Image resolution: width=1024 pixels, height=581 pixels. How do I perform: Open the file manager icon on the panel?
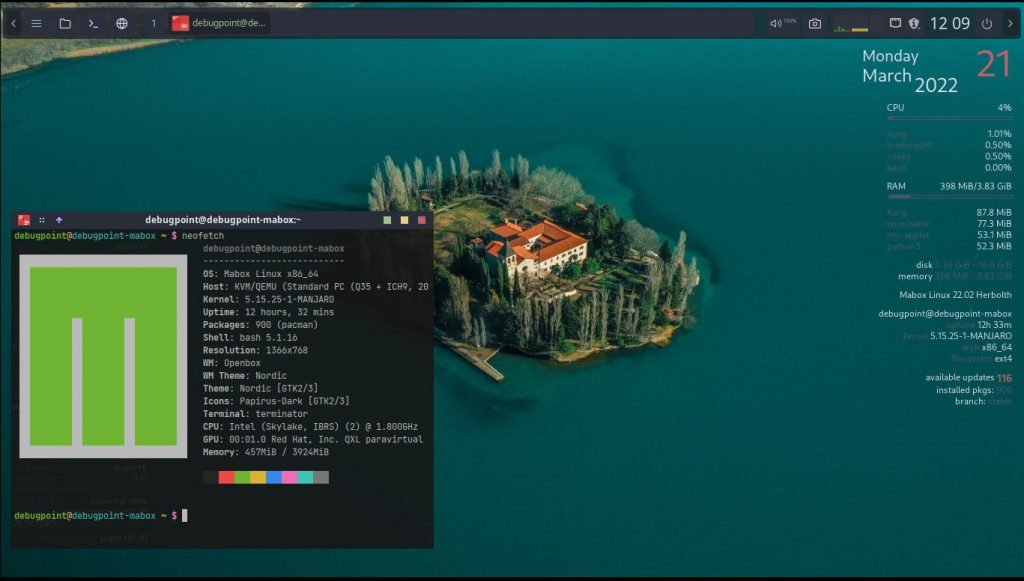point(63,23)
